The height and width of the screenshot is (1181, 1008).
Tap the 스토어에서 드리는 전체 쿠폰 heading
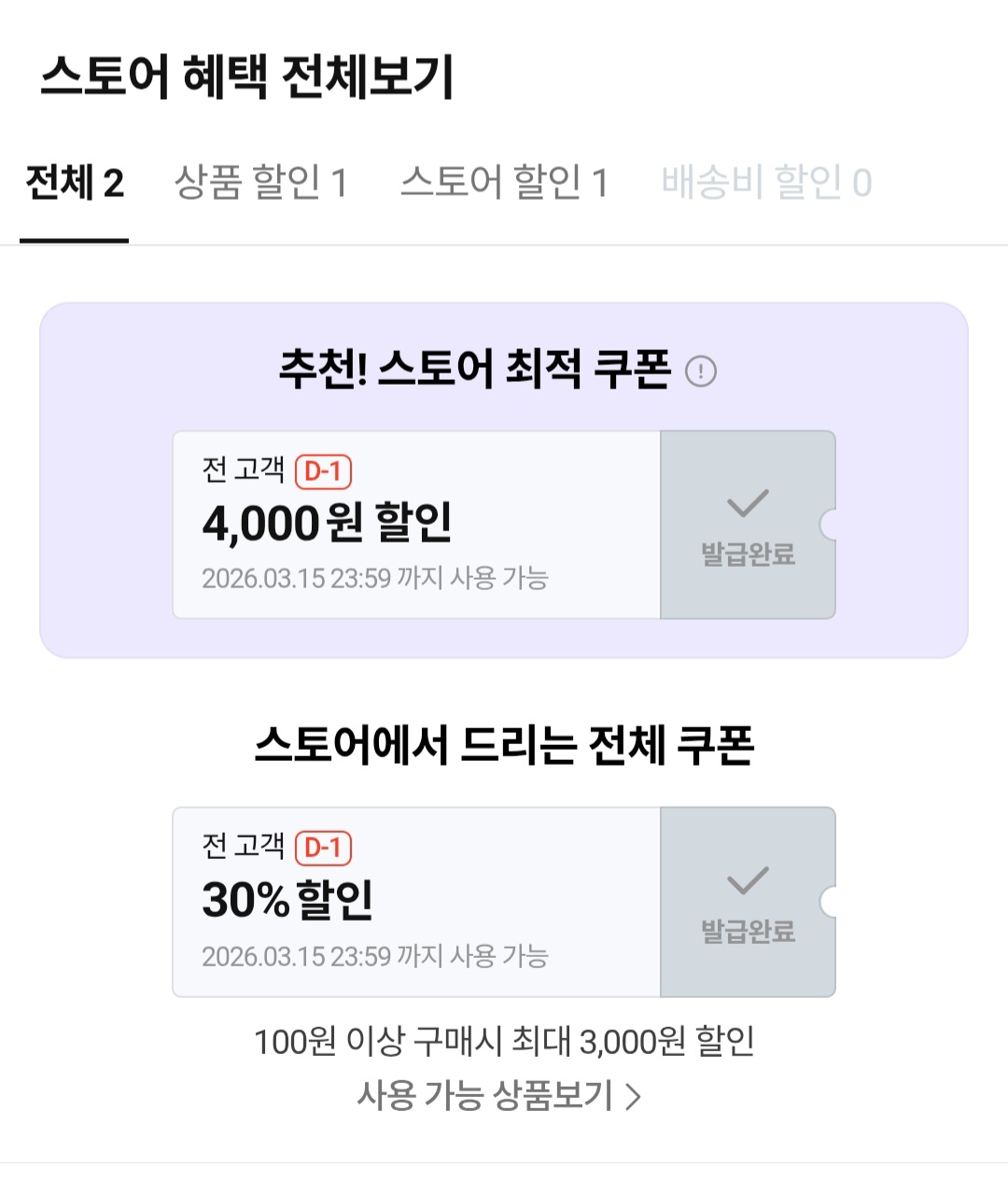[x=504, y=746]
